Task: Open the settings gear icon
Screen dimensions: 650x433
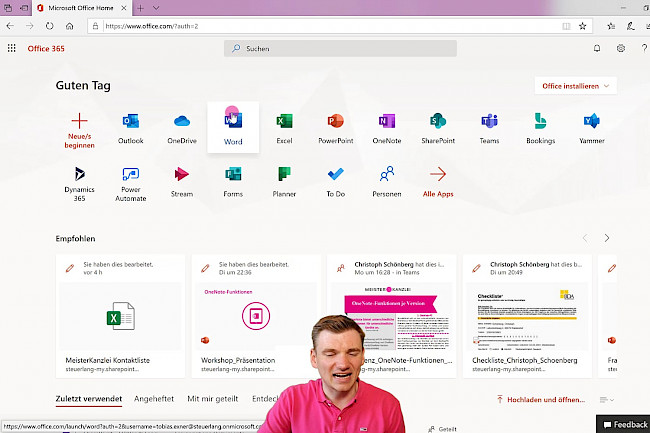Action: [x=621, y=48]
